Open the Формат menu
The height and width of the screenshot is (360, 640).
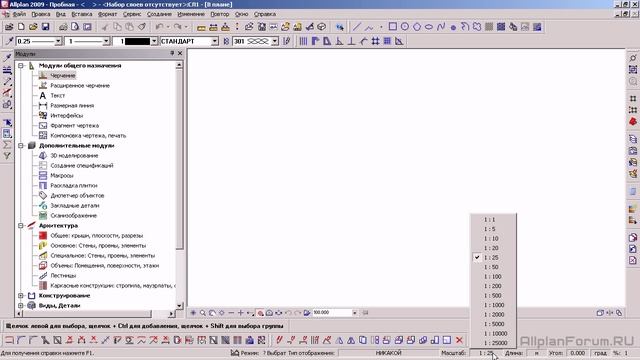107,14
